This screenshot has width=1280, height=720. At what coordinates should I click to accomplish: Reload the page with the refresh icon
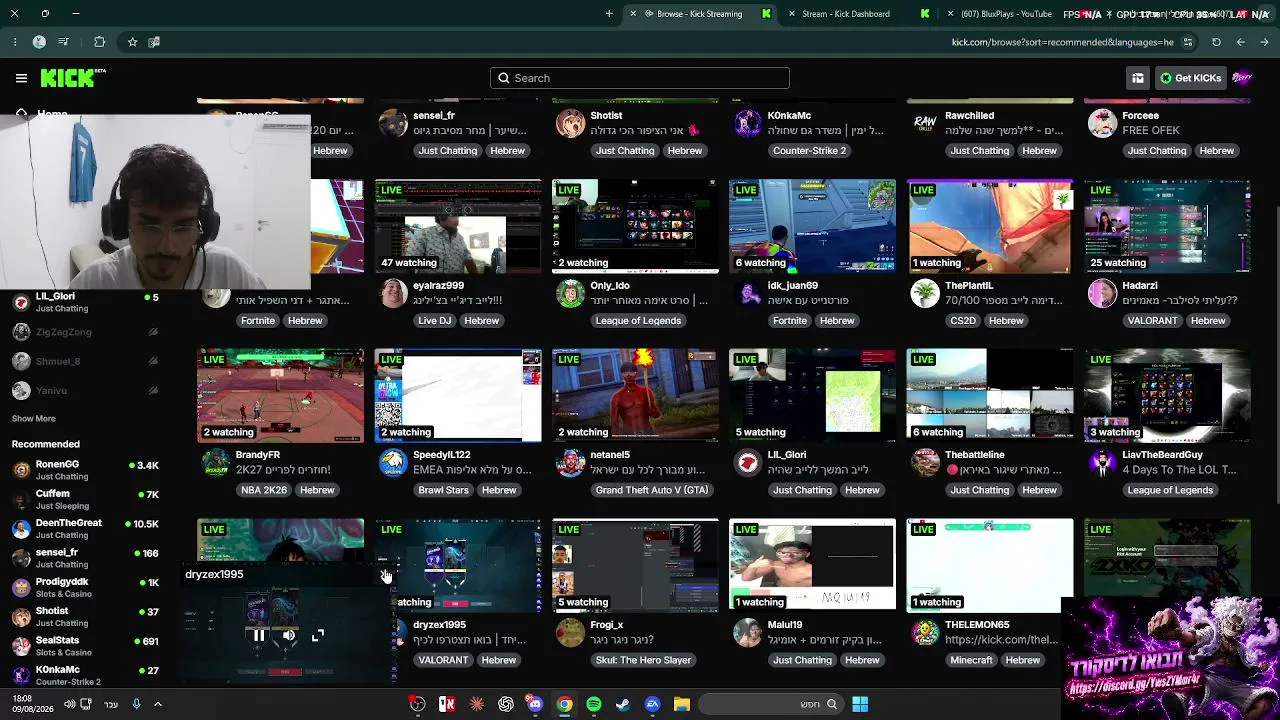[x=1216, y=42]
